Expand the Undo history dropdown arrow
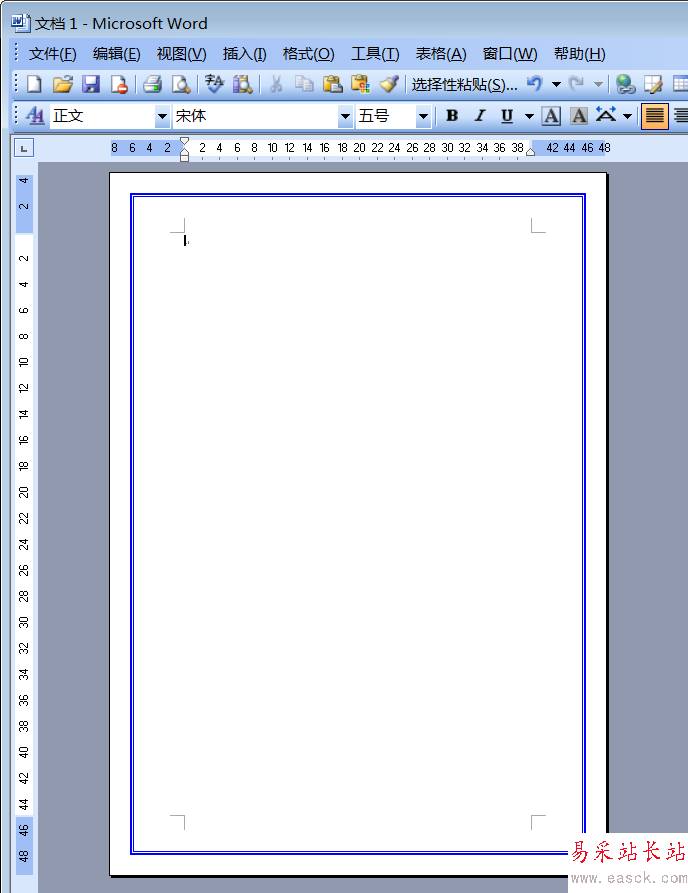The image size is (688, 893). point(556,85)
